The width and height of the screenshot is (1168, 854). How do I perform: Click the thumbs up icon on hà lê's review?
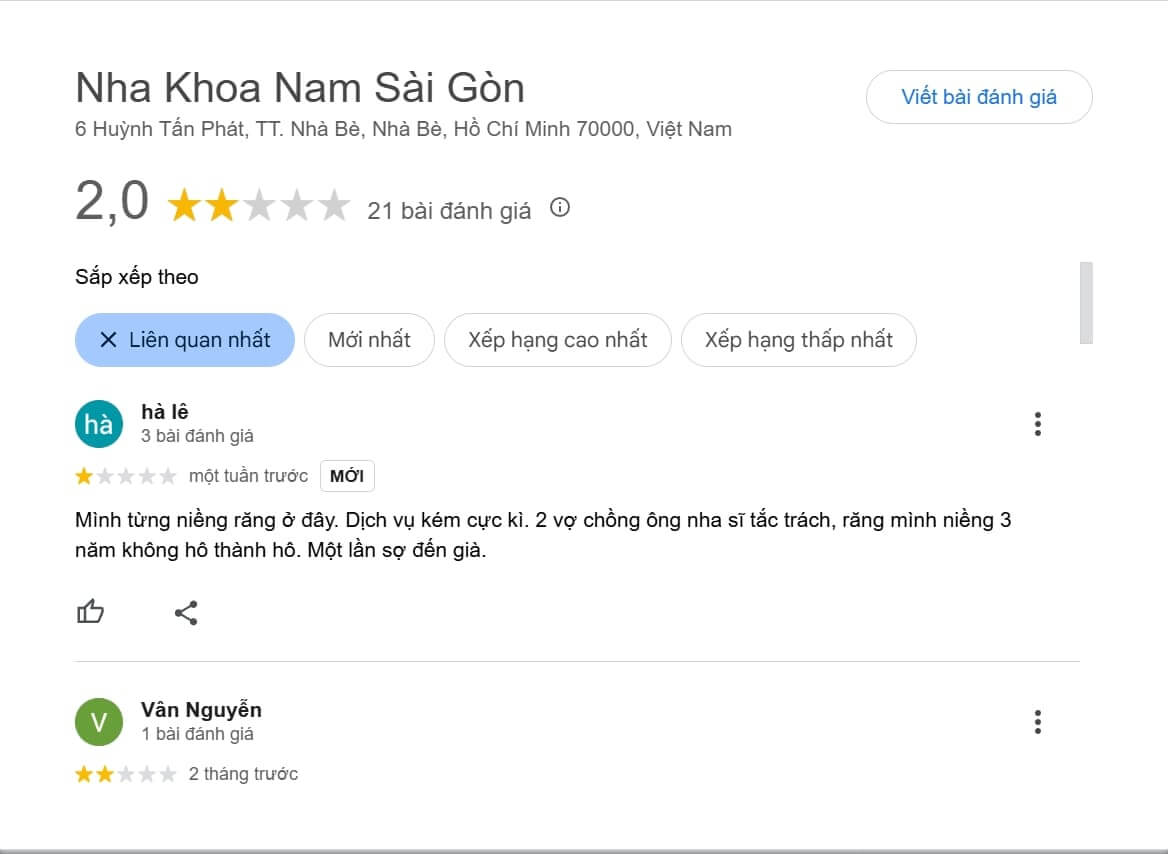(x=90, y=612)
